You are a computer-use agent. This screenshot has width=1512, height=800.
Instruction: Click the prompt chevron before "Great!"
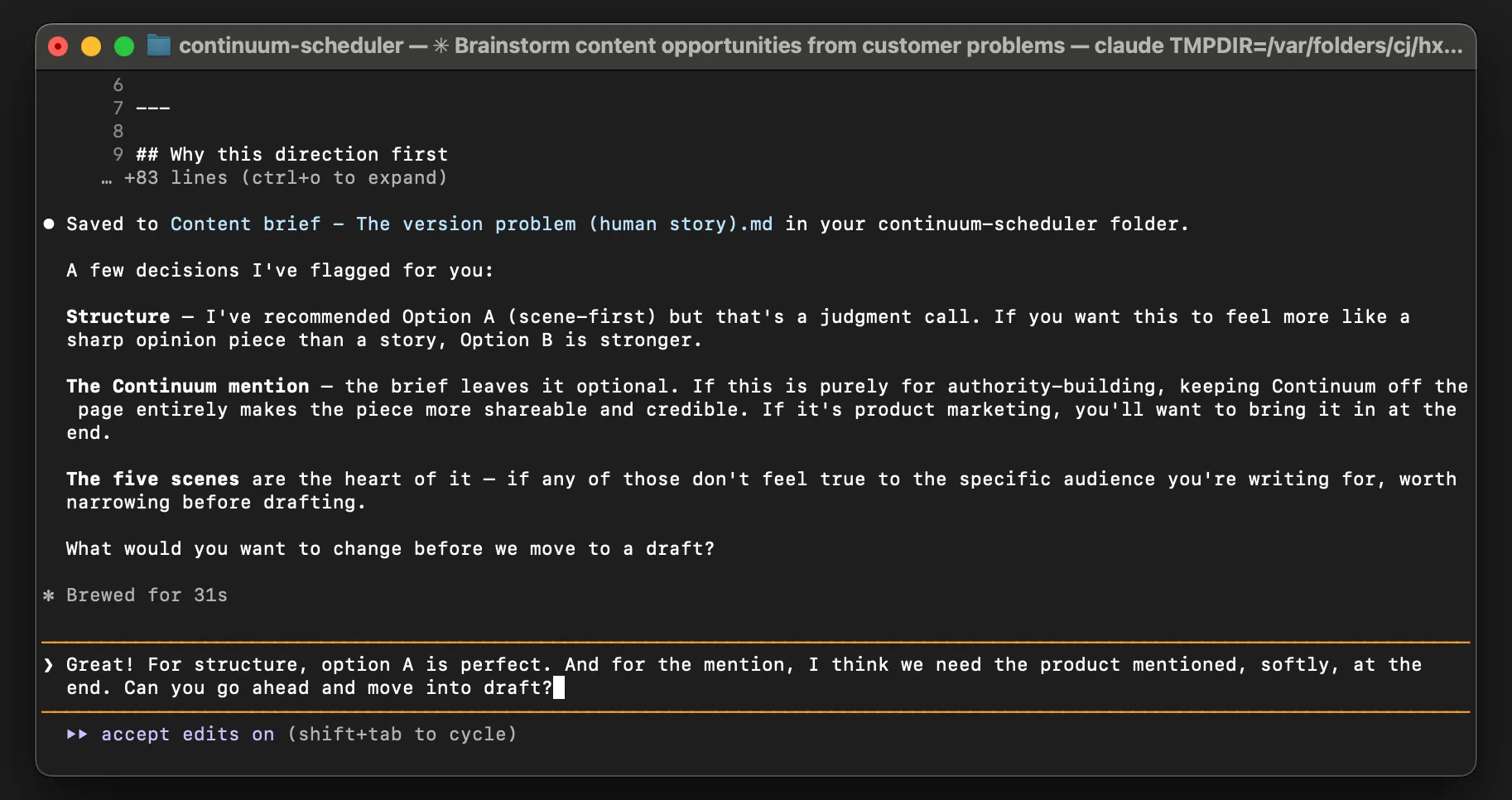point(49,665)
